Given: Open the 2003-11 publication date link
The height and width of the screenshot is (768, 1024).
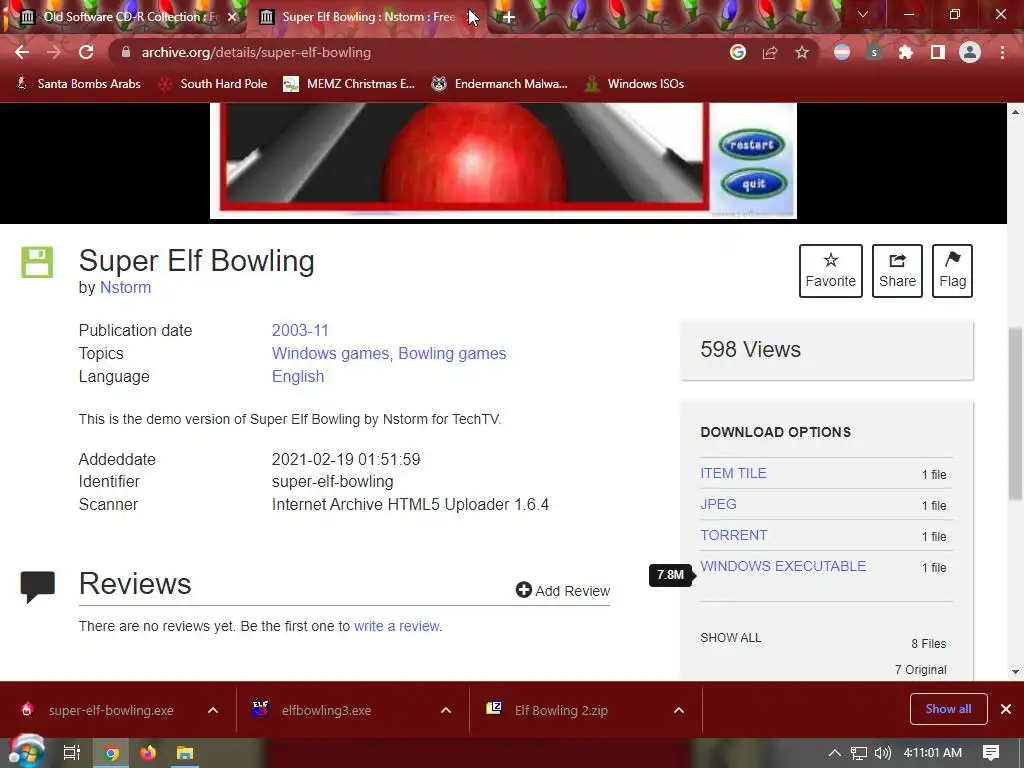Looking at the screenshot, I should pos(300,330).
